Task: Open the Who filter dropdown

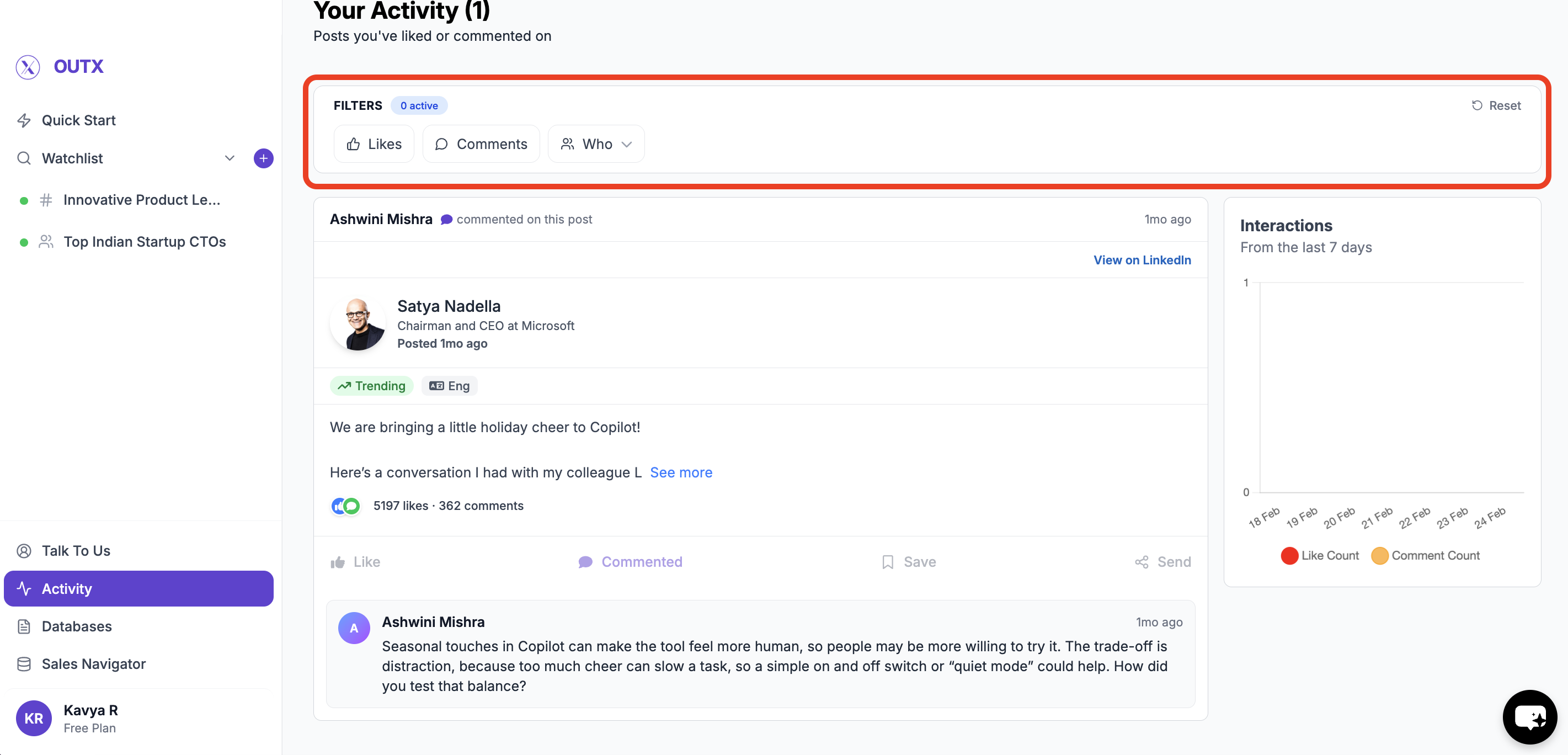Action: pos(596,144)
